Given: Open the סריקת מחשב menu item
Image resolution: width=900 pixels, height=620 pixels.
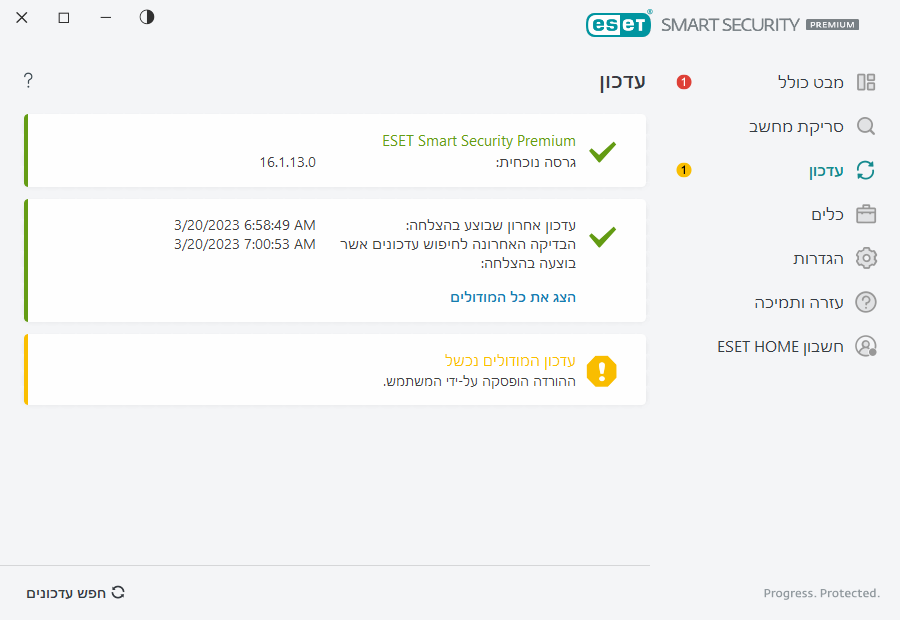Looking at the screenshot, I should [796, 127].
